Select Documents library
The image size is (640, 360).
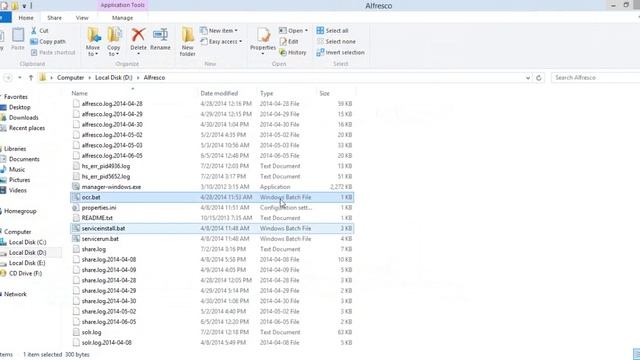tap(24, 159)
